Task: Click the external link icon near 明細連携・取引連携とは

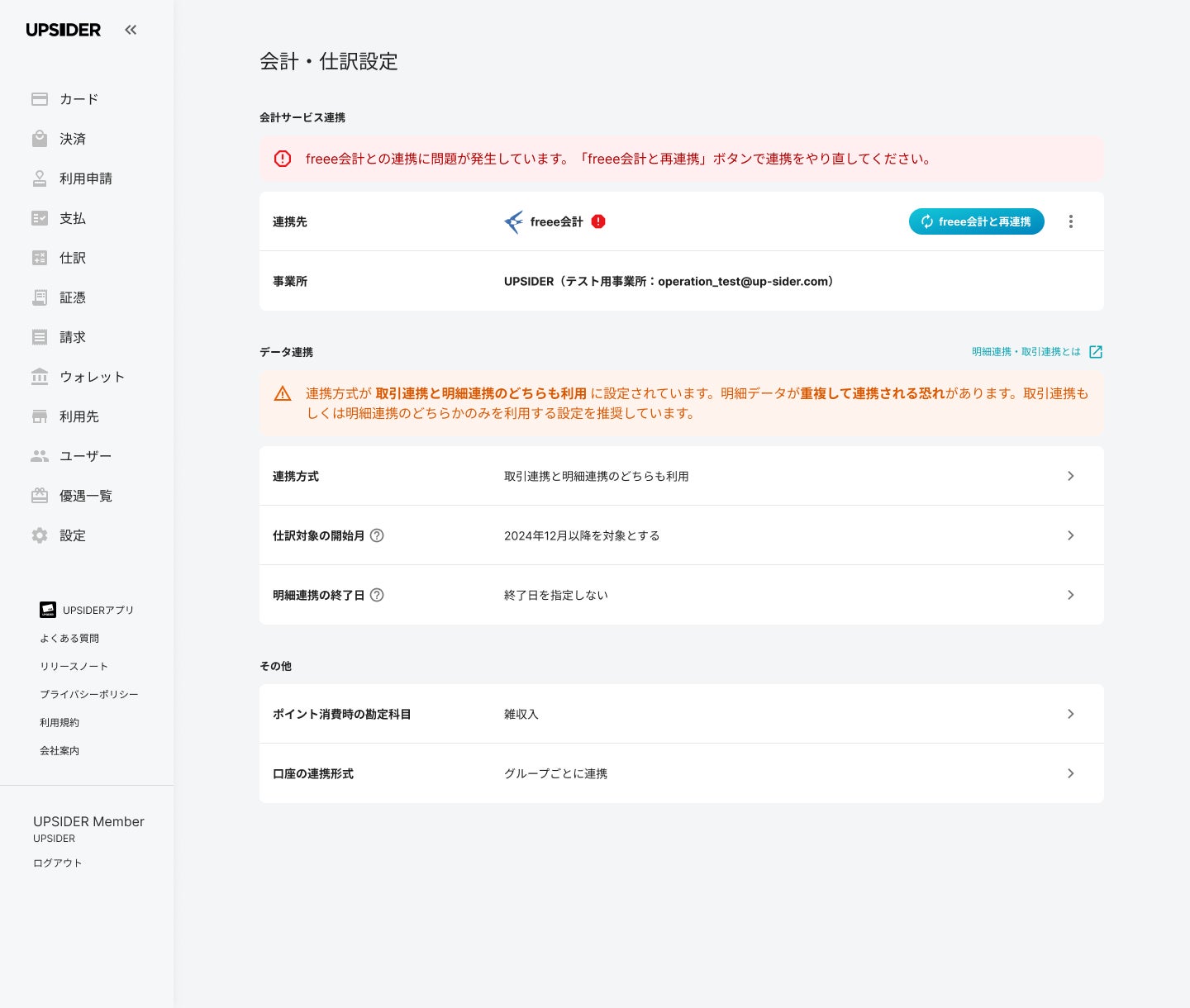Action: pyautogui.click(x=1096, y=352)
